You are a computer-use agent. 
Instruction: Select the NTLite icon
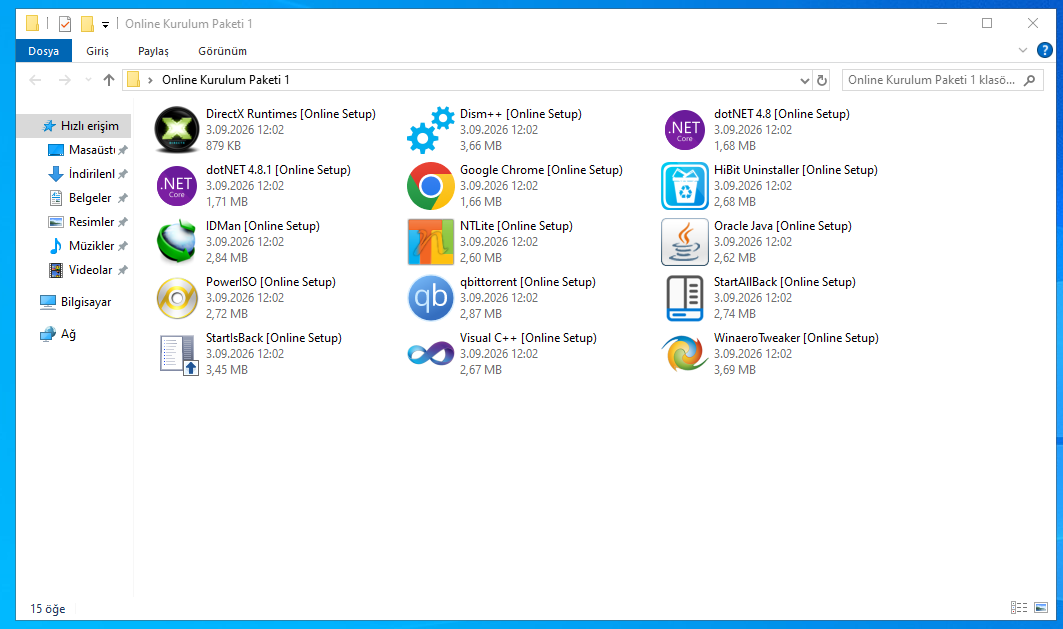click(430, 242)
